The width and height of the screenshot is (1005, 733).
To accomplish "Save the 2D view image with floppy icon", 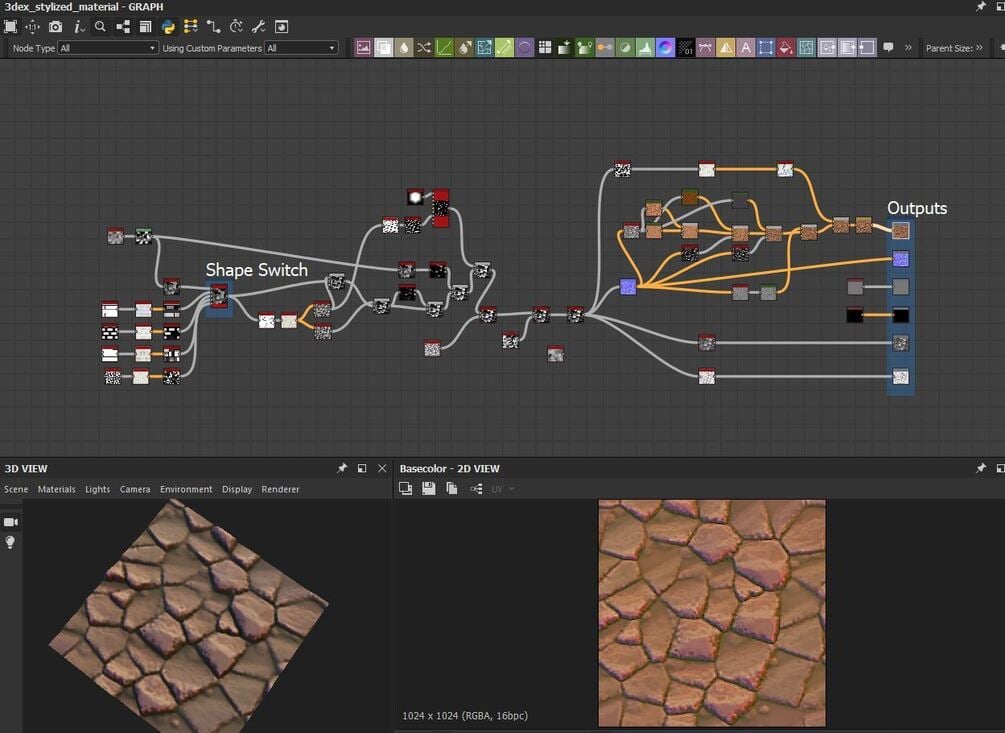I will click(429, 489).
